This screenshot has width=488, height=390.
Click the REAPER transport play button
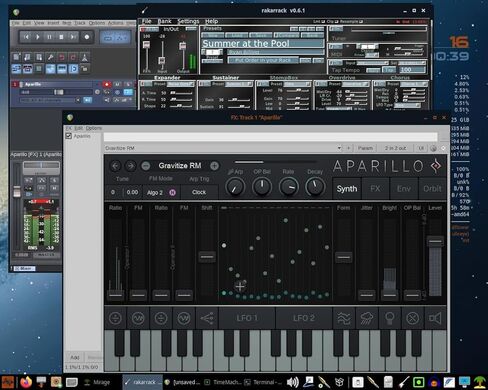(38, 37)
